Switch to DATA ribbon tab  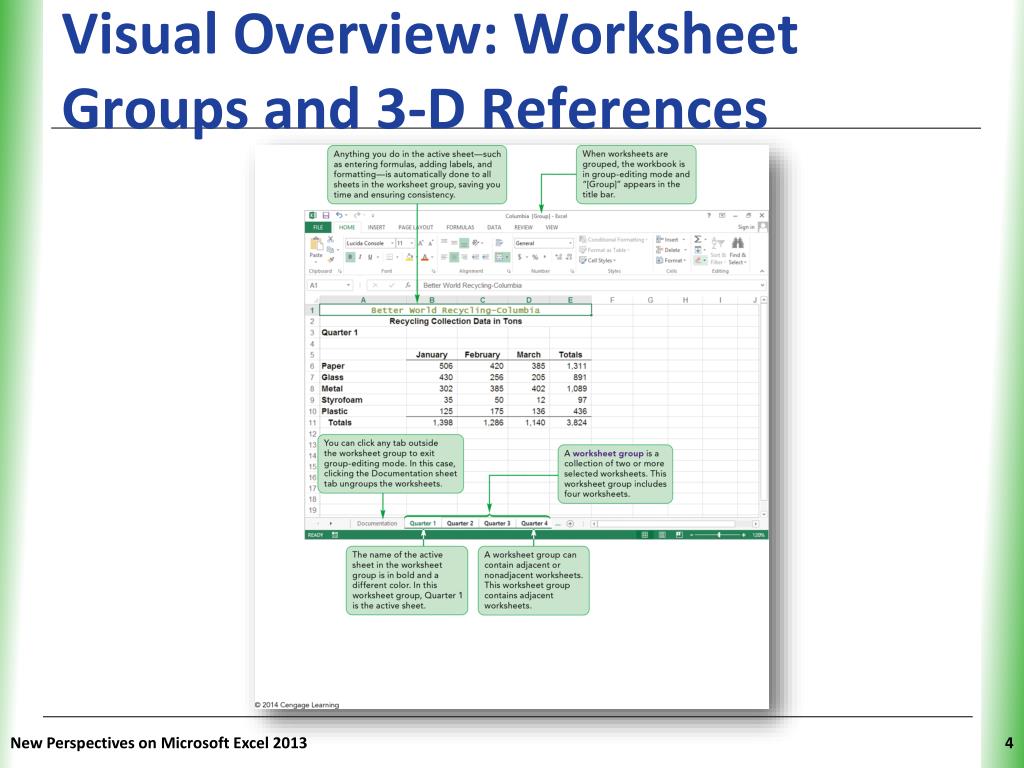coord(494,227)
